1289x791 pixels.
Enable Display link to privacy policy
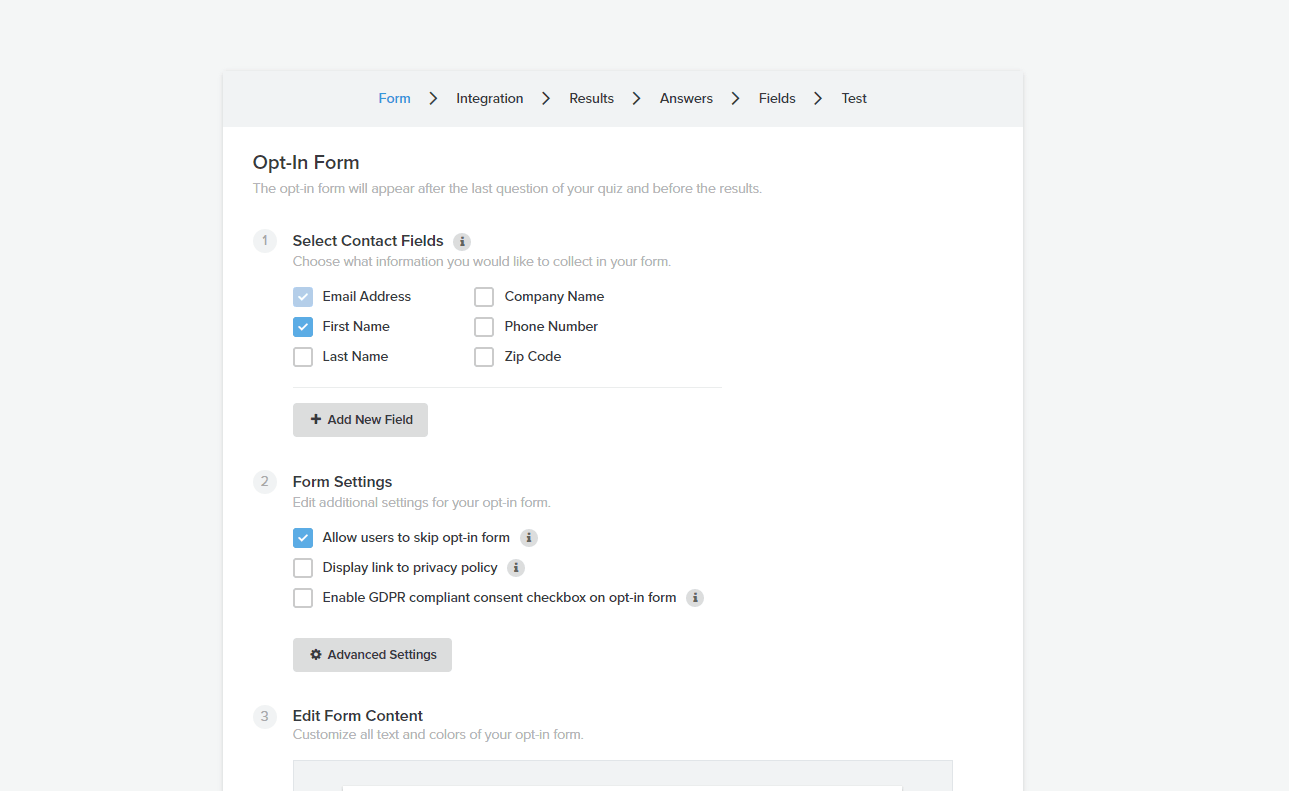point(303,568)
